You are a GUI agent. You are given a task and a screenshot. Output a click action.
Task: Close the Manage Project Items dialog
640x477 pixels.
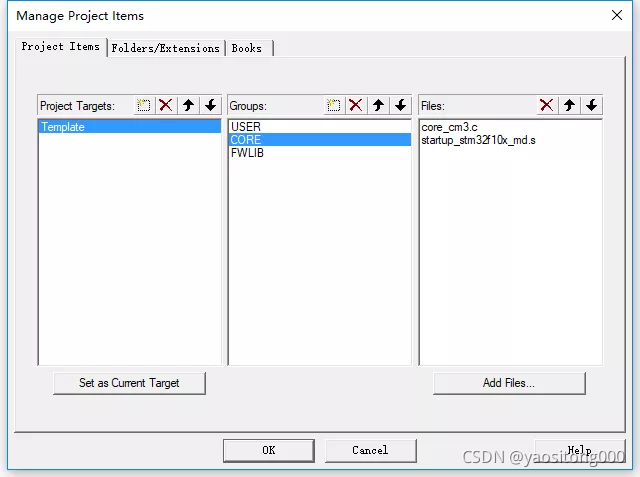[x=617, y=15]
